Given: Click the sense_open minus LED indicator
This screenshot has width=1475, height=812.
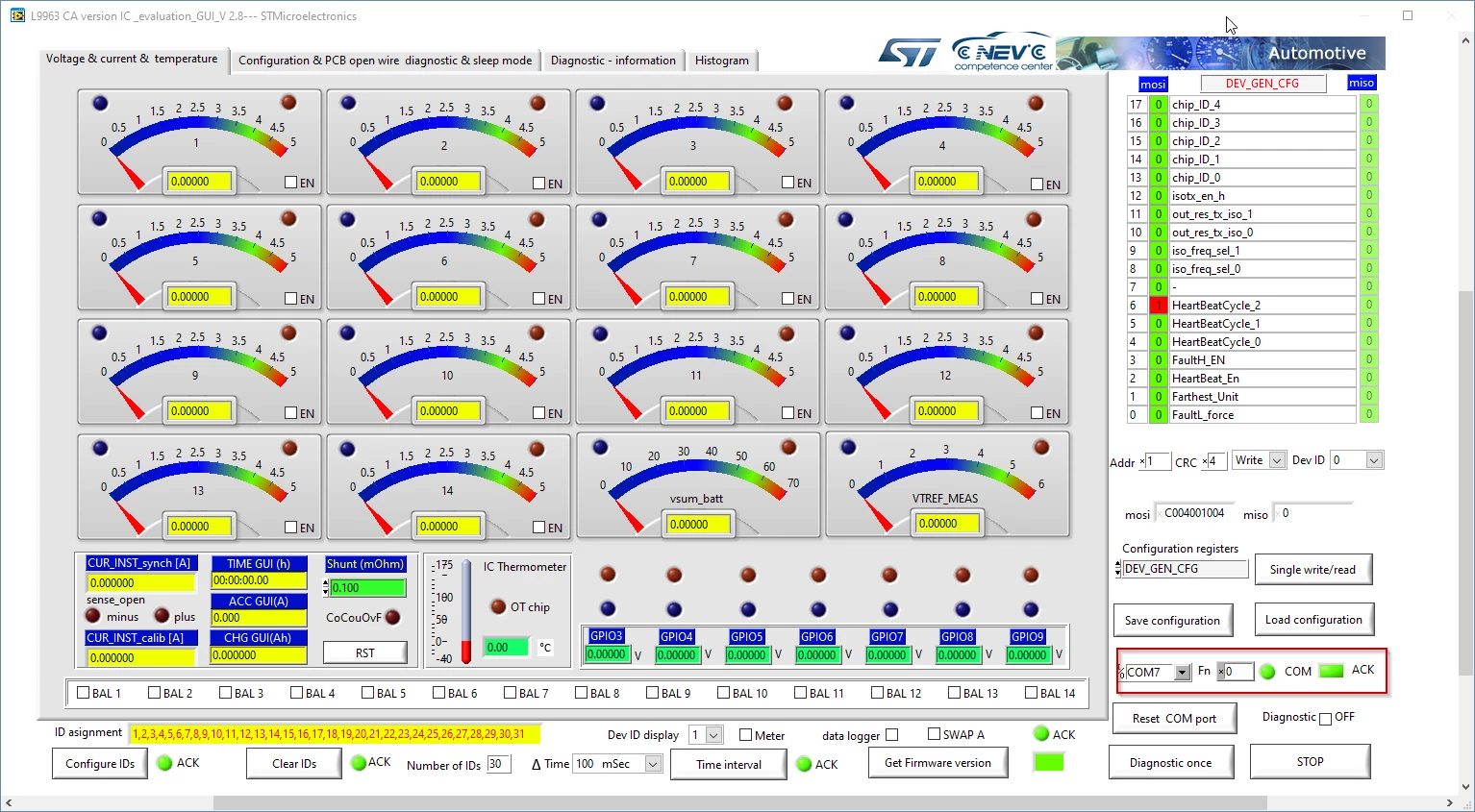Looking at the screenshot, I should [x=93, y=616].
